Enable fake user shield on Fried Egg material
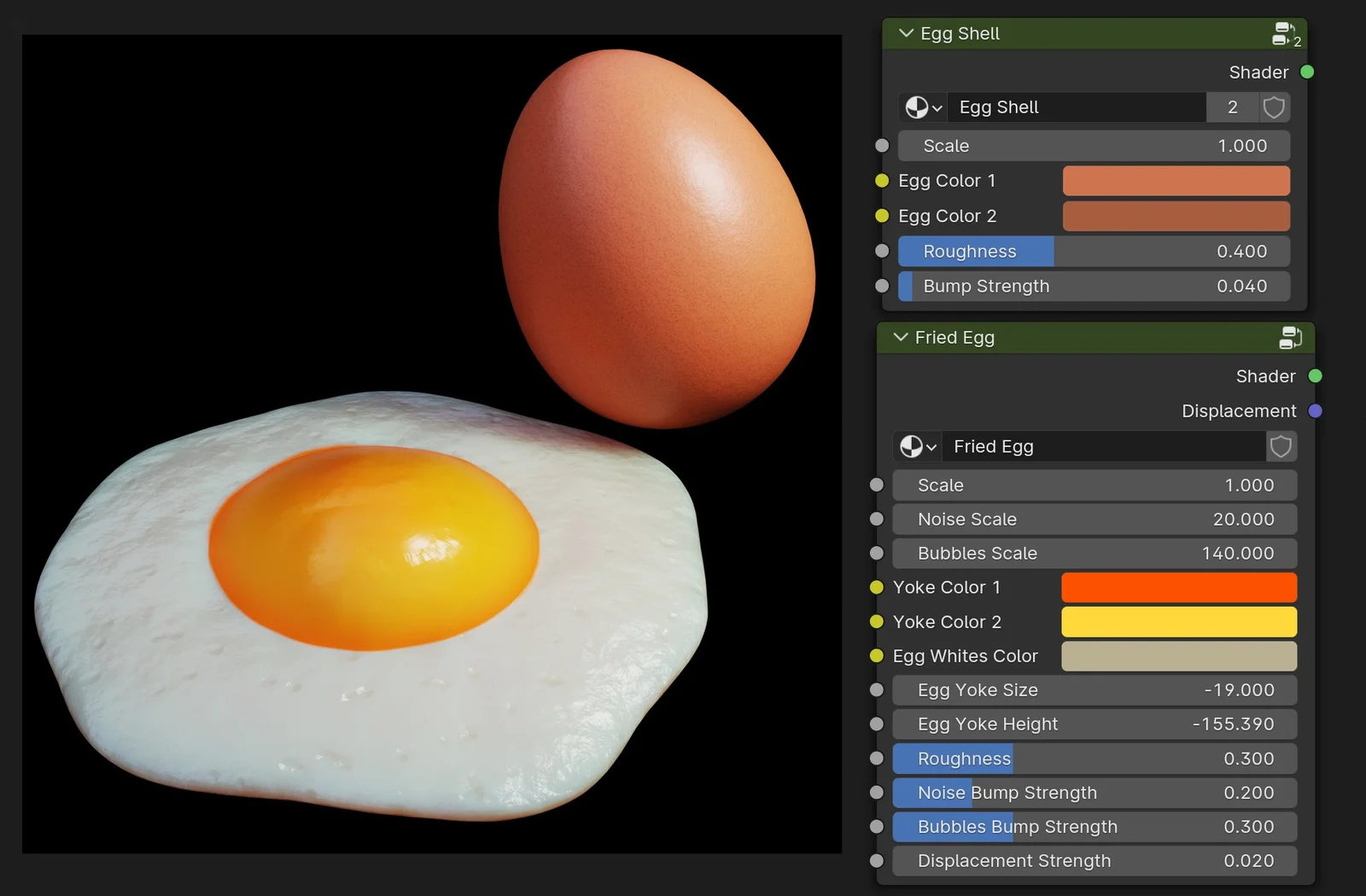1366x896 pixels. pos(1281,445)
